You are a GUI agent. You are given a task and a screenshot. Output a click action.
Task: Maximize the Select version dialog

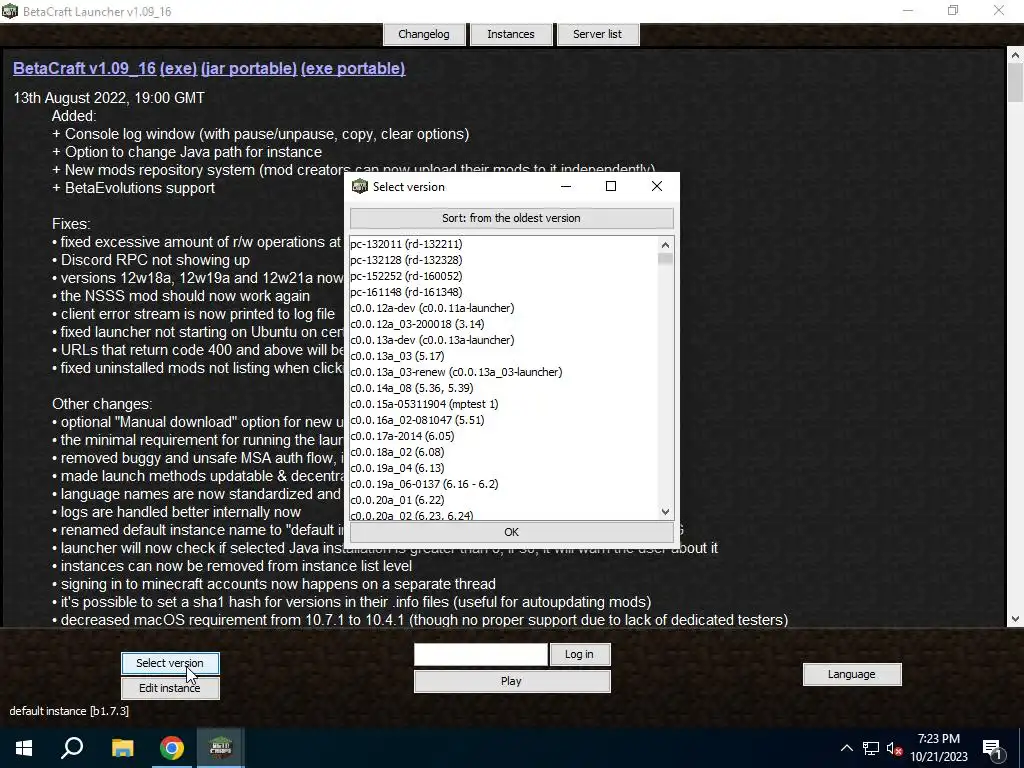point(611,187)
